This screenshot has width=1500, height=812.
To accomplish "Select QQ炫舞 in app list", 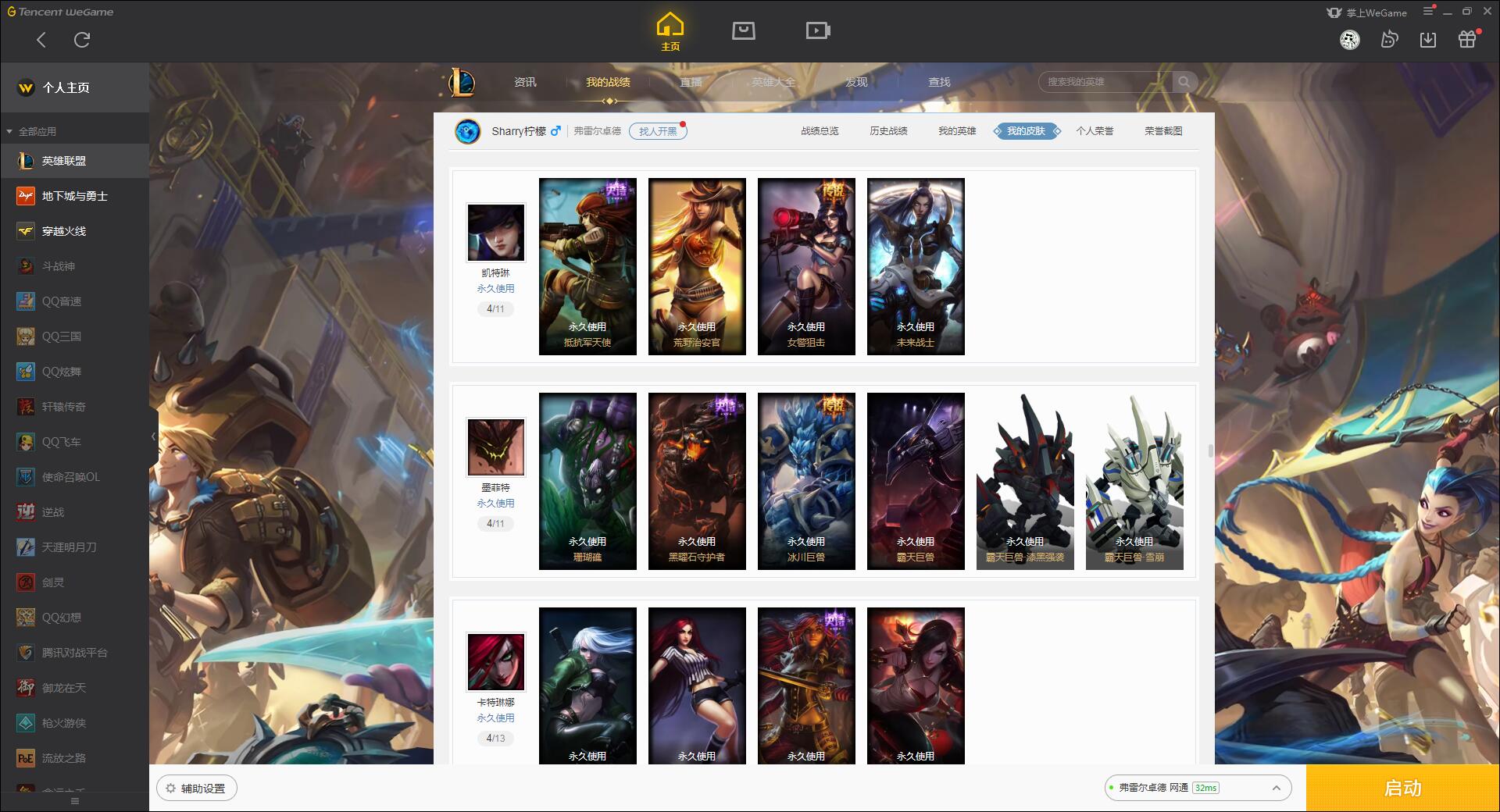I will pyautogui.click(x=74, y=372).
